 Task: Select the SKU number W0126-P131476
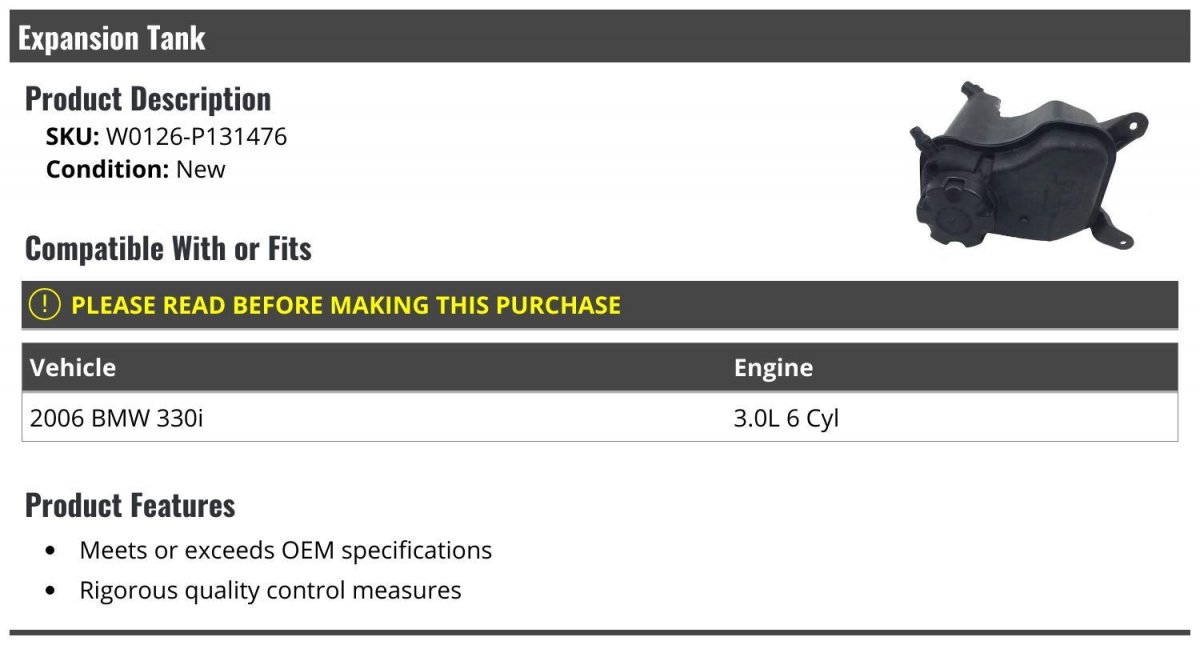196,137
